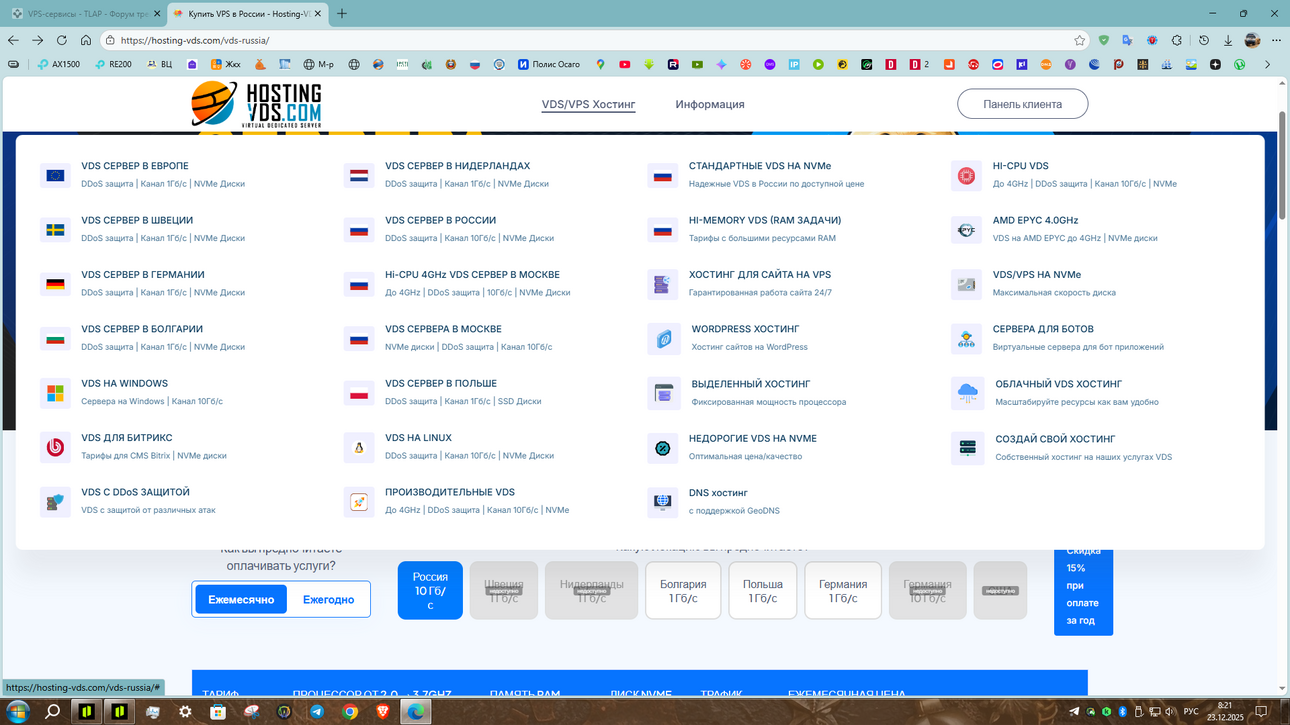
Task: Select the Россия 10 Гб/с location
Action: (x=430, y=590)
